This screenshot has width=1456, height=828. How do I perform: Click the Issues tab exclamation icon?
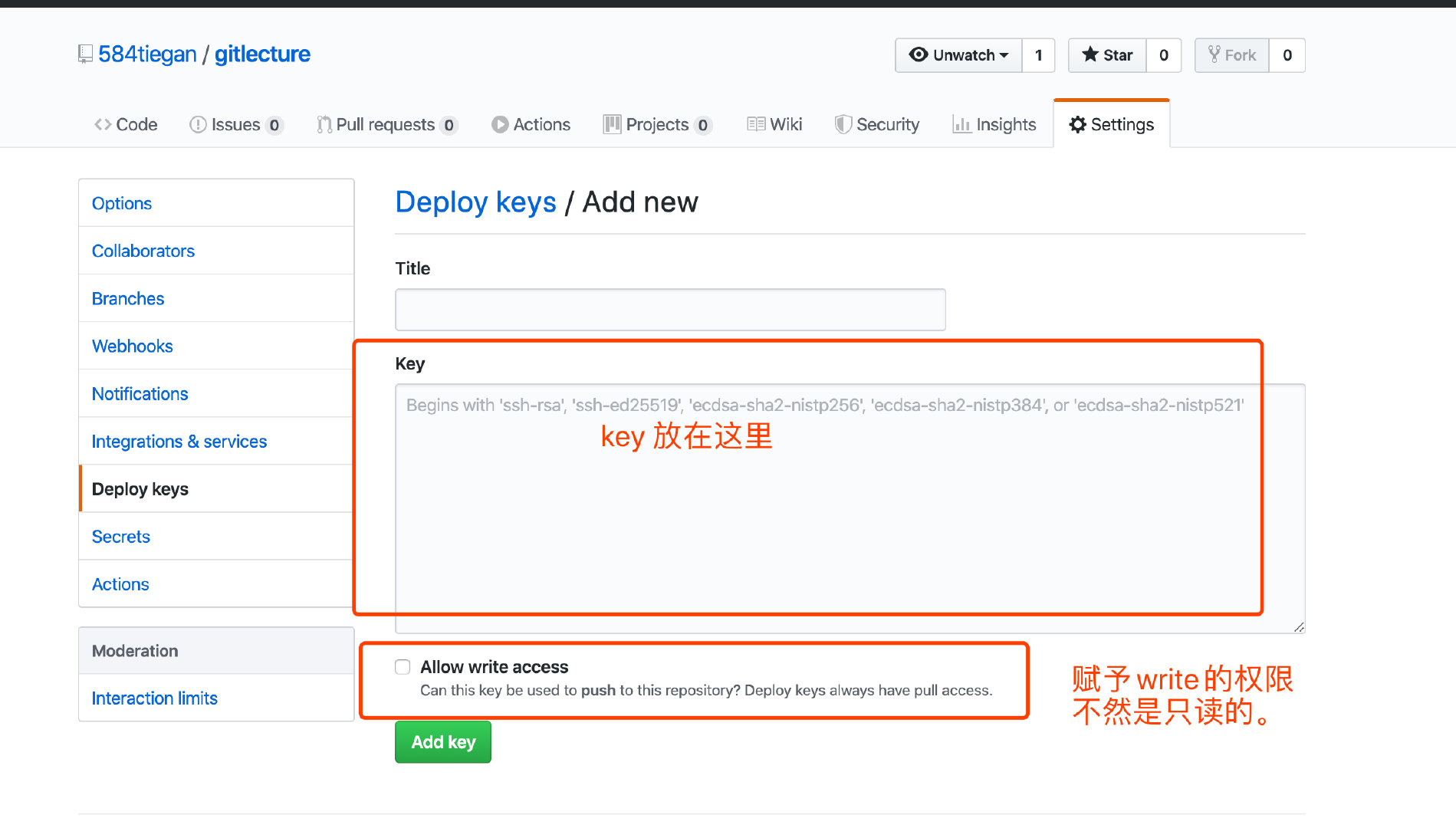[x=198, y=124]
